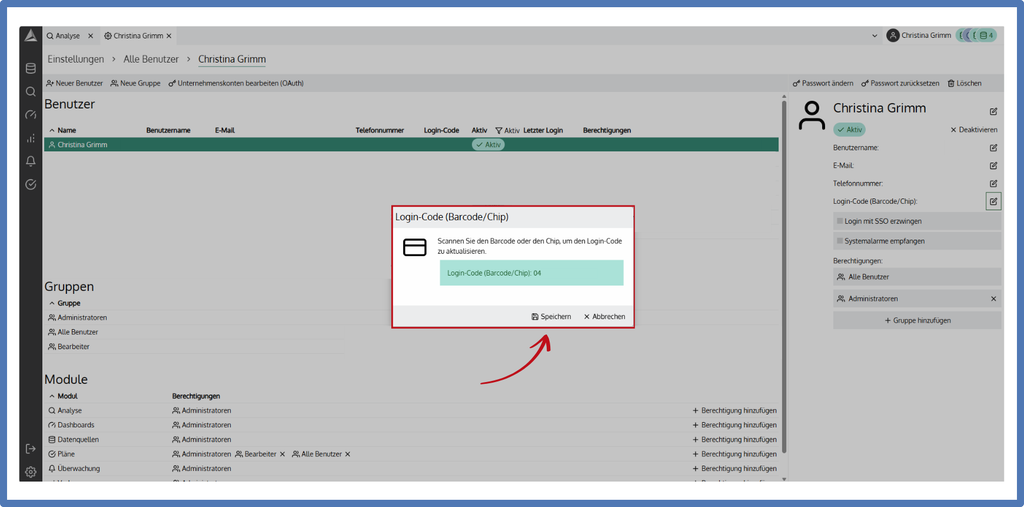
Task: Click the Login-Code (Barcode/Chip): 04 field
Action: tap(532, 273)
